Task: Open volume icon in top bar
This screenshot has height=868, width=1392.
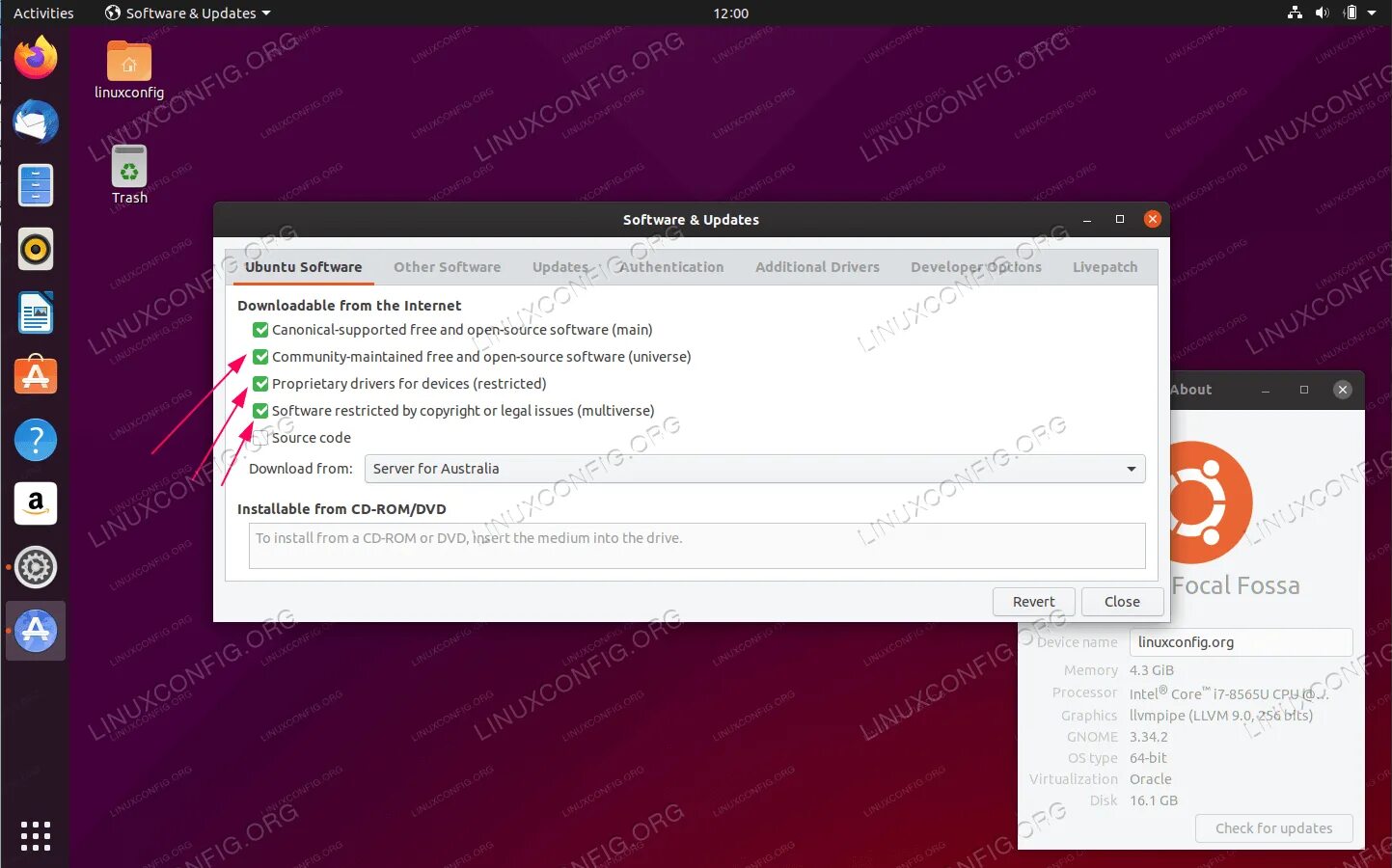Action: click(x=1322, y=13)
